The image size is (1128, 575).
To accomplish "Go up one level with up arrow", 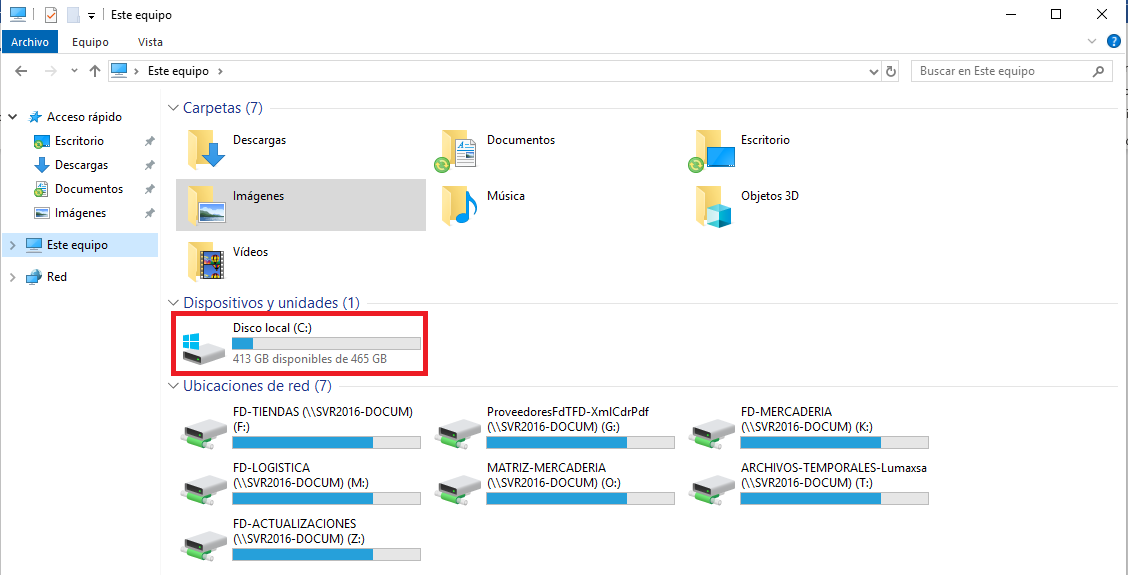I will 94,71.
